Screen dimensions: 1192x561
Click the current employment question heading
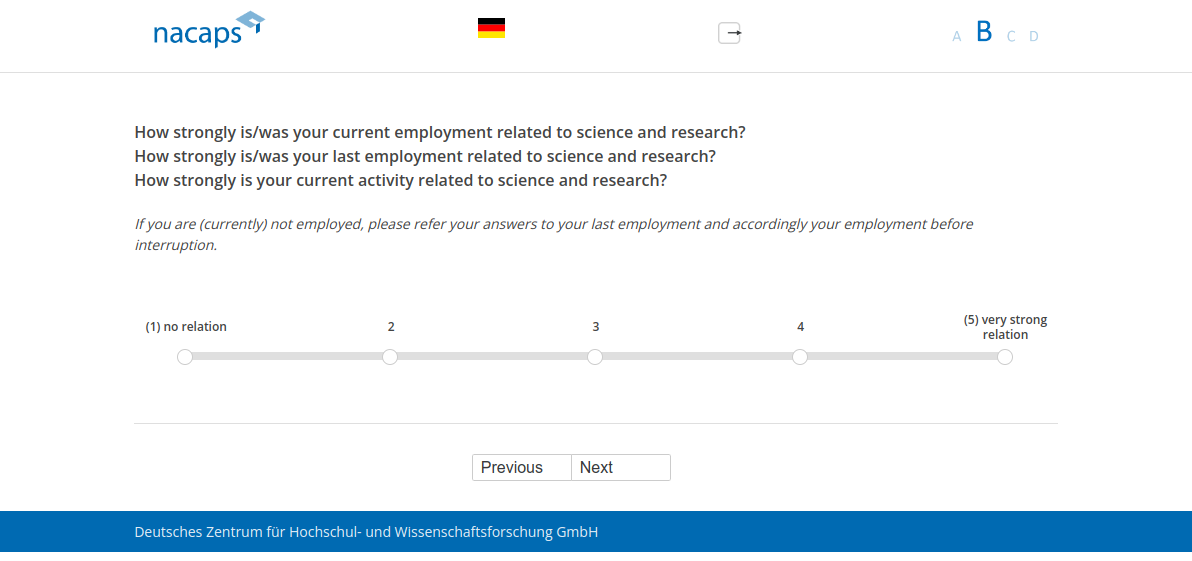click(440, 132)
